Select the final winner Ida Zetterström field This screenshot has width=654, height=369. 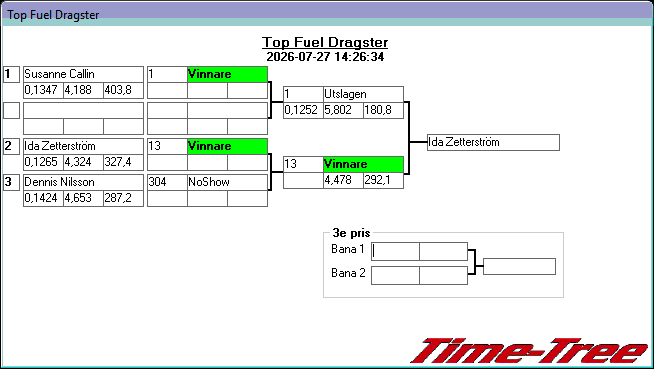click(x=493, y=142)
